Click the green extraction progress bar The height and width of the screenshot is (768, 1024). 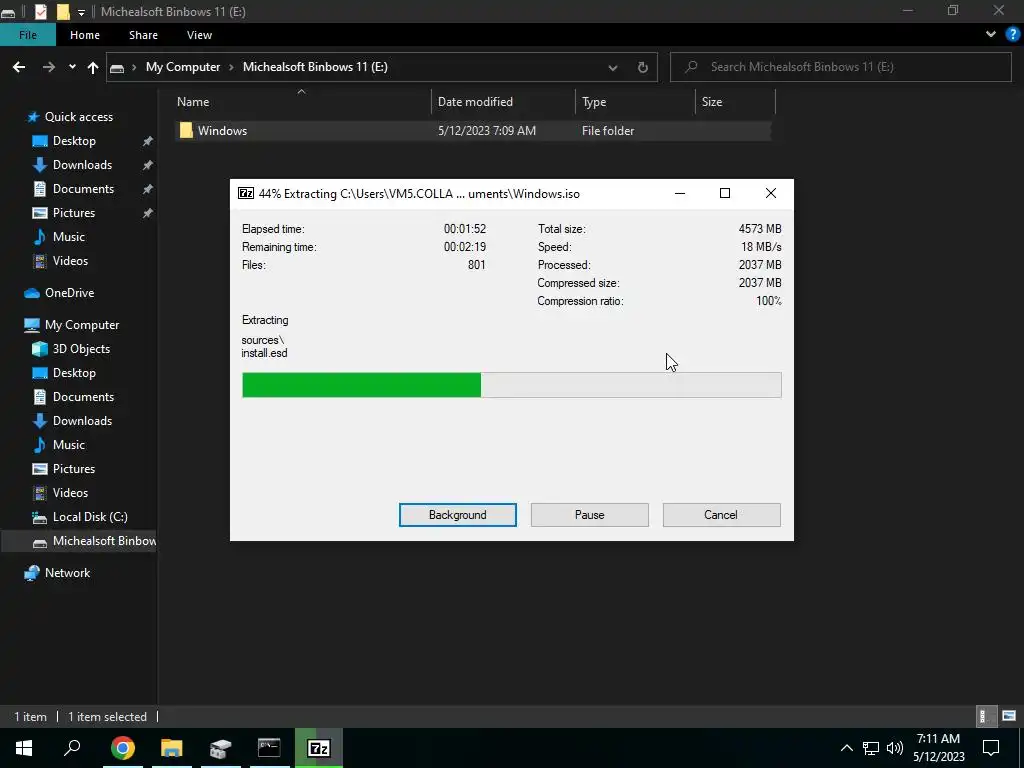511,385
